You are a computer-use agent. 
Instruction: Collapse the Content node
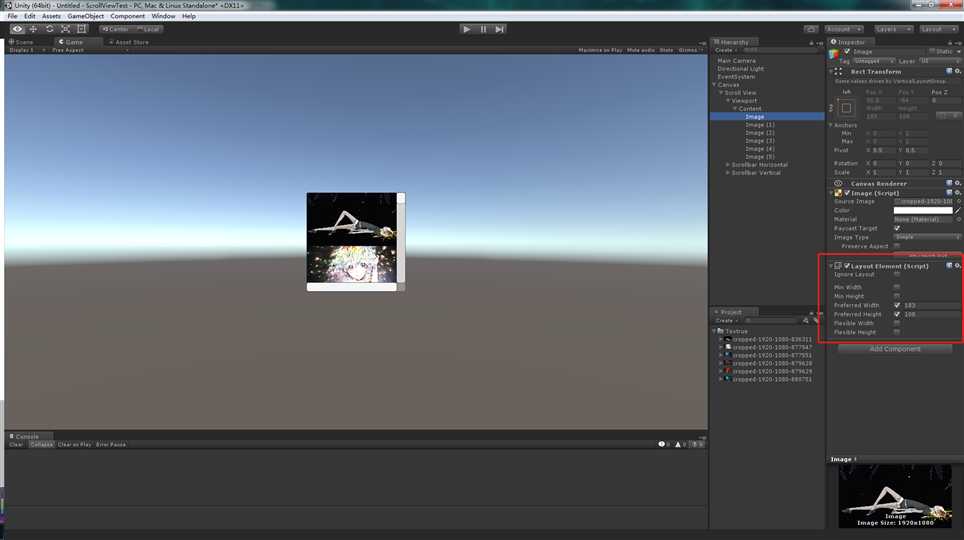pos(735,109)
